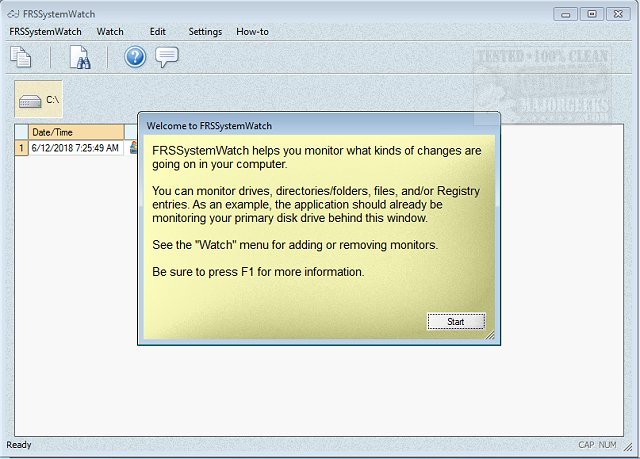The height and width of the screenshot is (459, 640).
Task: Open the How-to menu
Action: coord(252,32)
